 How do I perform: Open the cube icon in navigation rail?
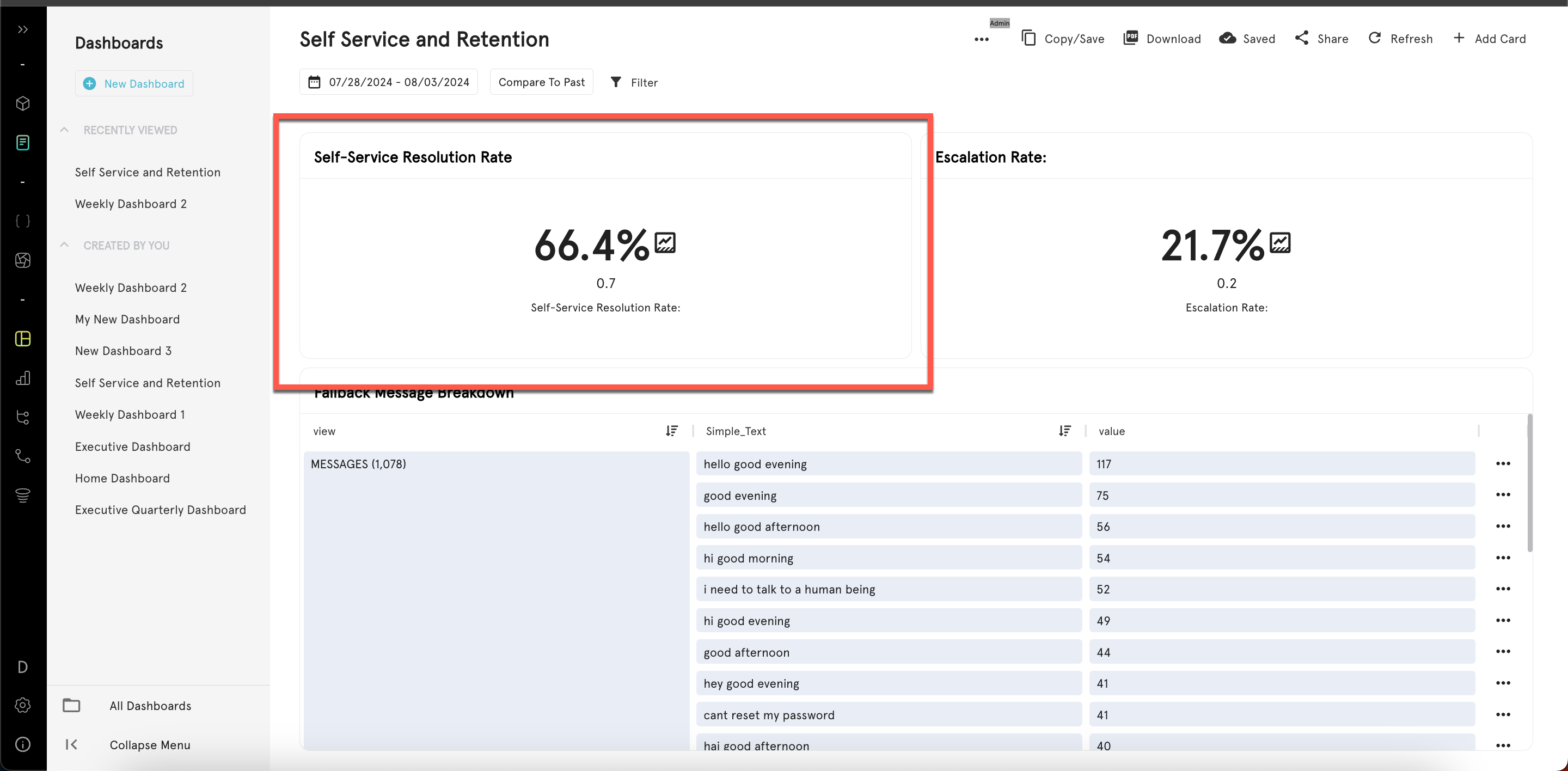[x=23, y=103]
